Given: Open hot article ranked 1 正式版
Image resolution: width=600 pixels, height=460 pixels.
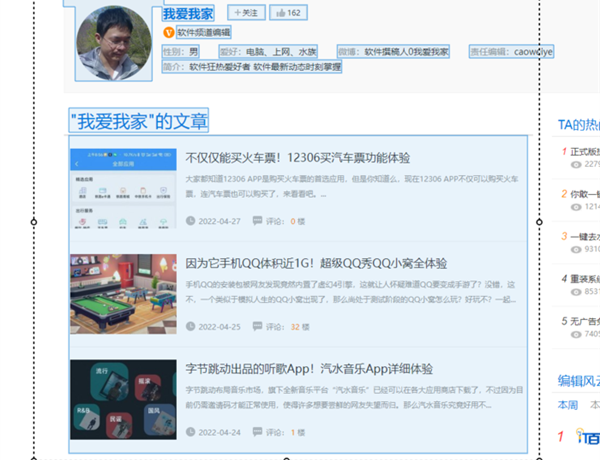Looking at the screenshot, I should 585,152.
